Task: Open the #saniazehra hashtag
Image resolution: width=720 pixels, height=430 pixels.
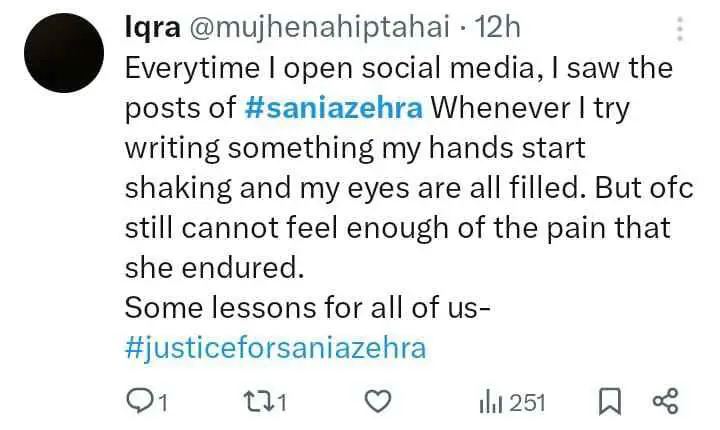Action: coord(334,108)
